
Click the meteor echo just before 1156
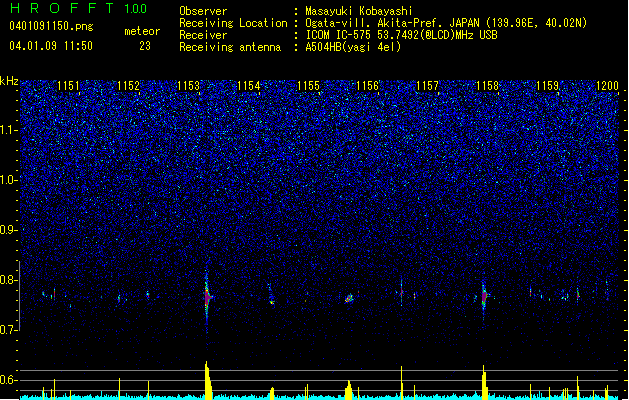(349, 298)
